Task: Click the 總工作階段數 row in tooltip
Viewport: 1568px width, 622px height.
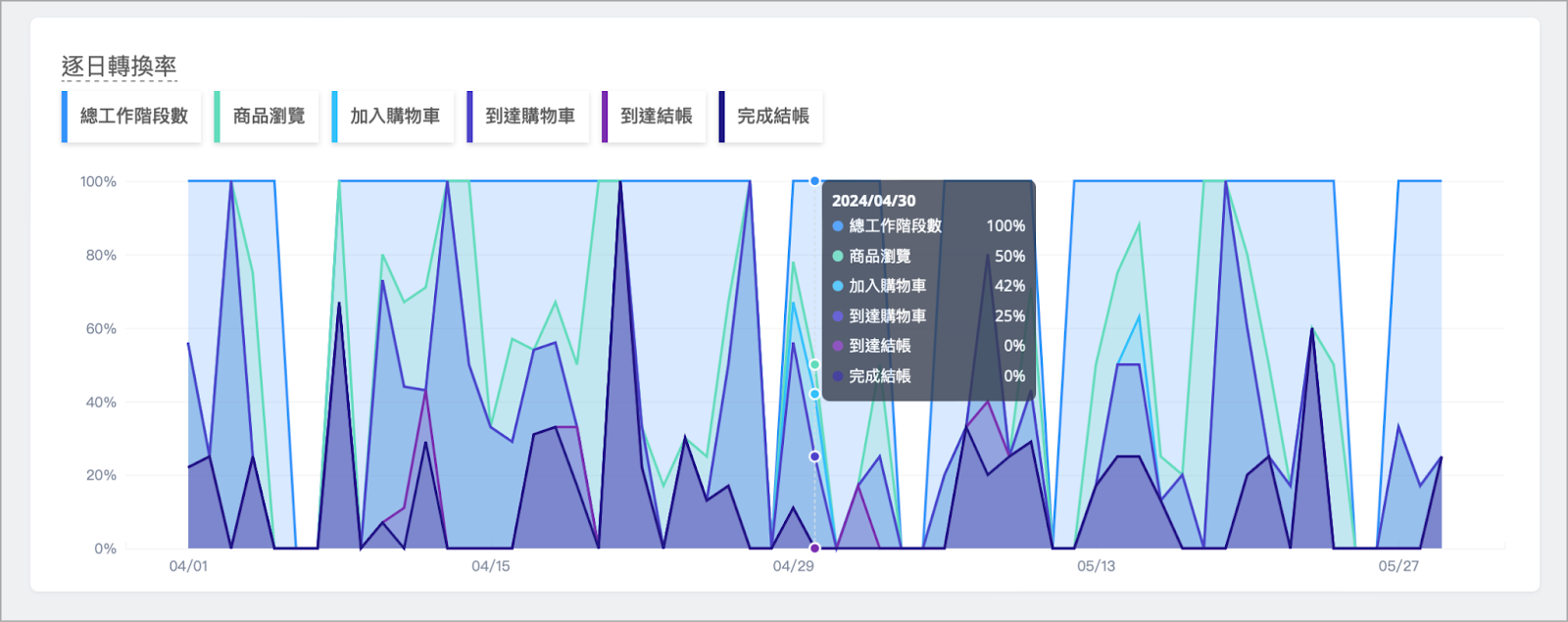Action: [928, 225]
